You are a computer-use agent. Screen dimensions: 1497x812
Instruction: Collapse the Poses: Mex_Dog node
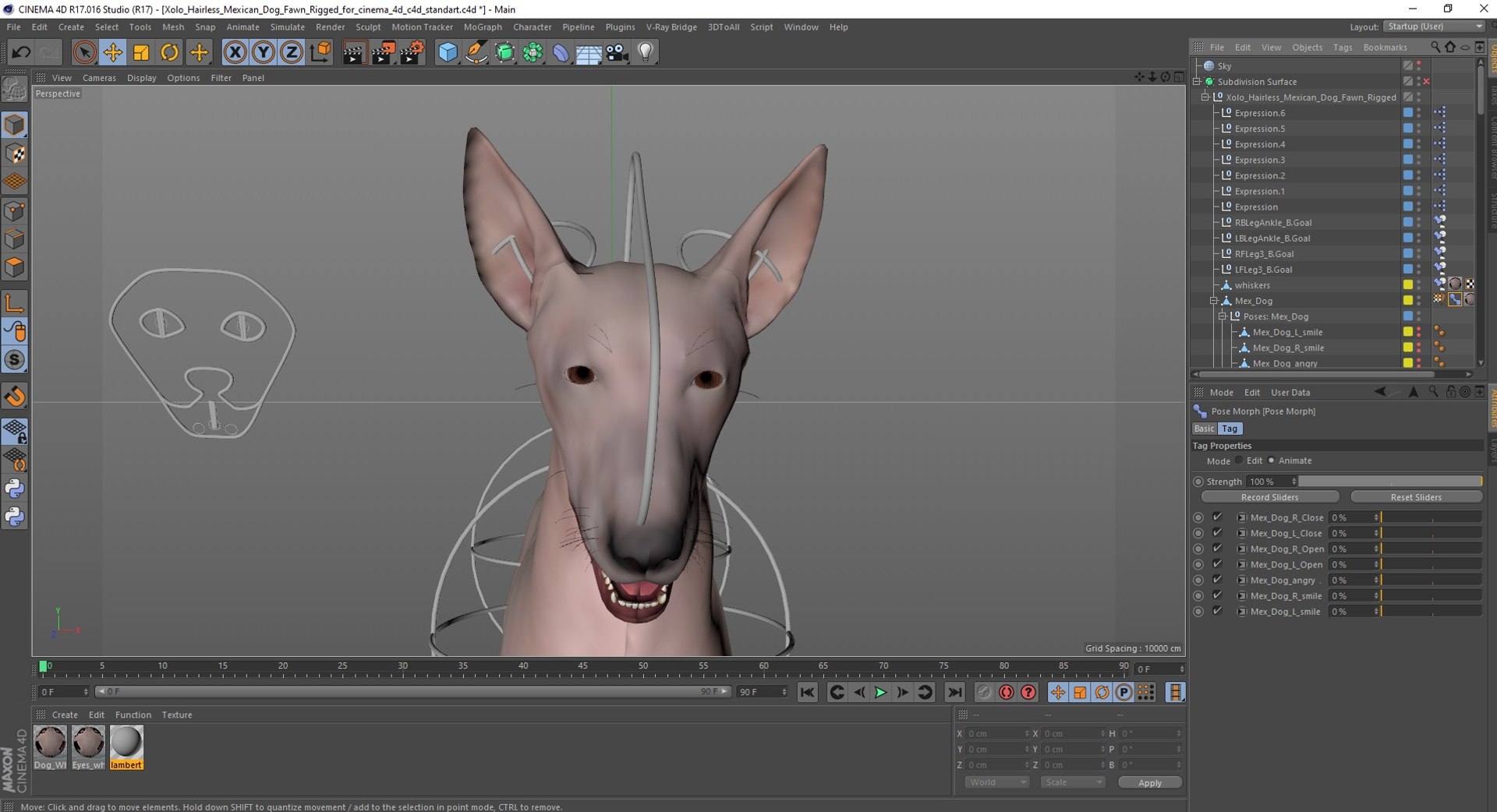[x=1223, y=316]
